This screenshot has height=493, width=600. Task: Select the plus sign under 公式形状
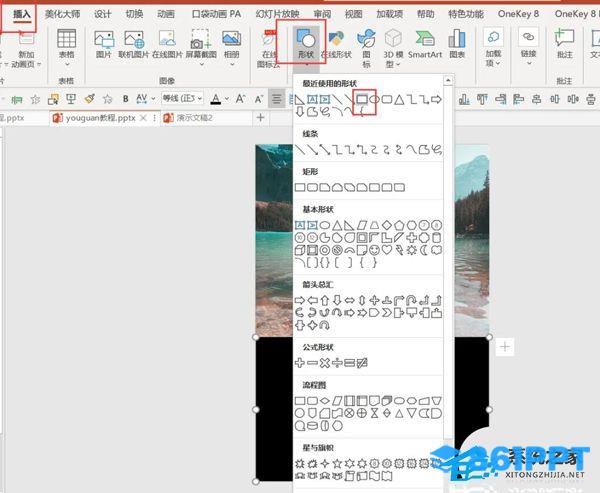tap(300, 362)
